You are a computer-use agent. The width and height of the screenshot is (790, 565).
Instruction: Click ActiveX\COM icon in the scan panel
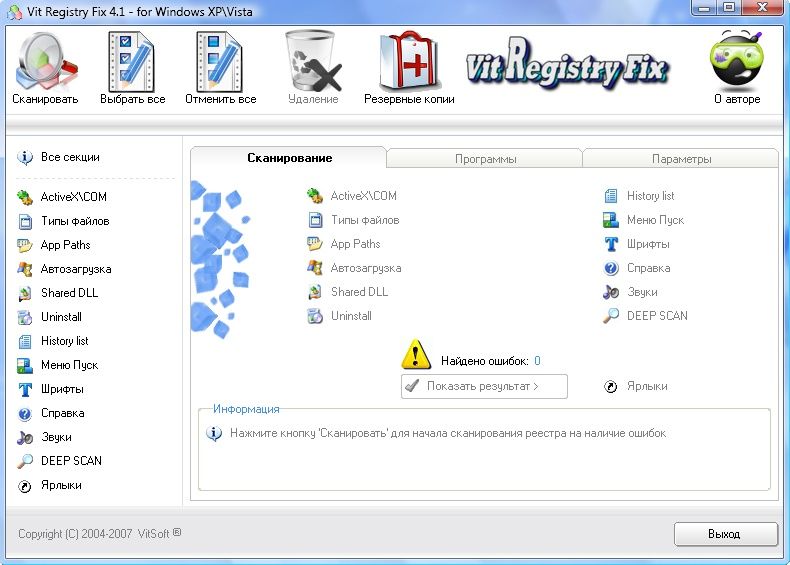[x=315, y=196]
